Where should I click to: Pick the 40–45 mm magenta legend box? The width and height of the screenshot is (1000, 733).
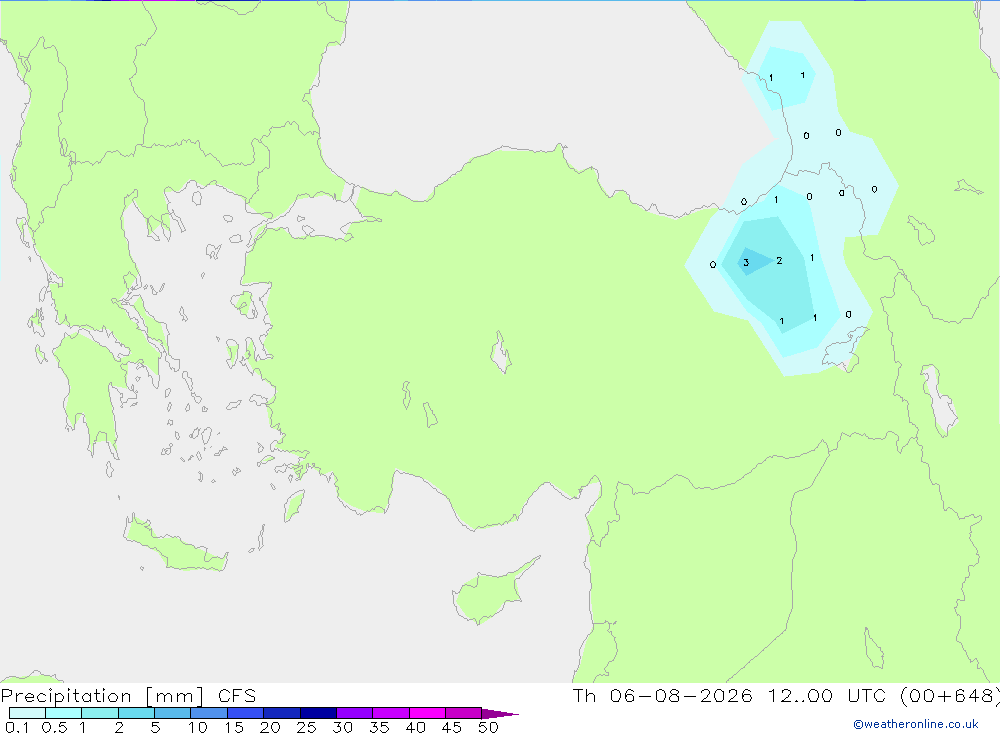[427, 713]
